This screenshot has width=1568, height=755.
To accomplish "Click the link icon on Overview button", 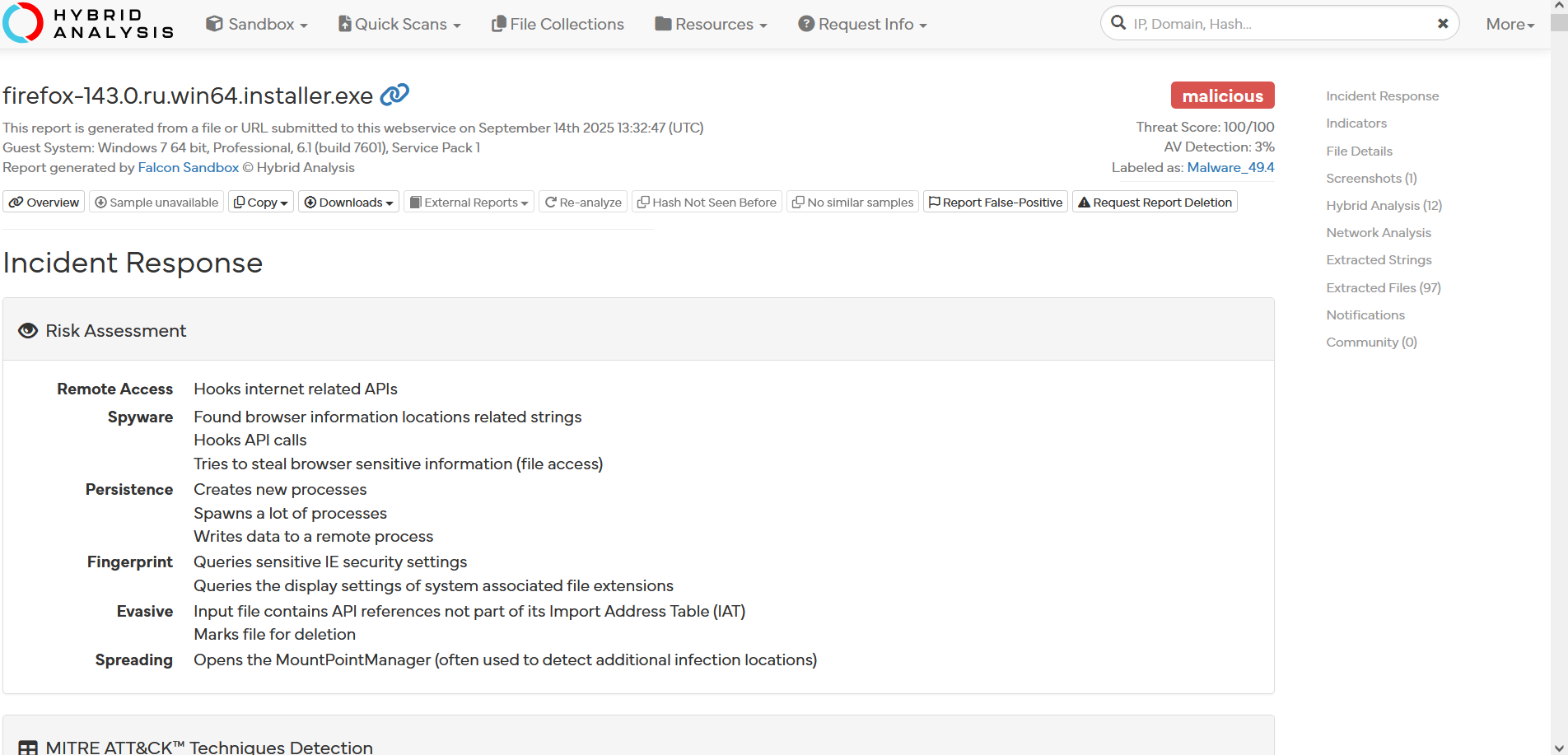I will tap(16, 202).
